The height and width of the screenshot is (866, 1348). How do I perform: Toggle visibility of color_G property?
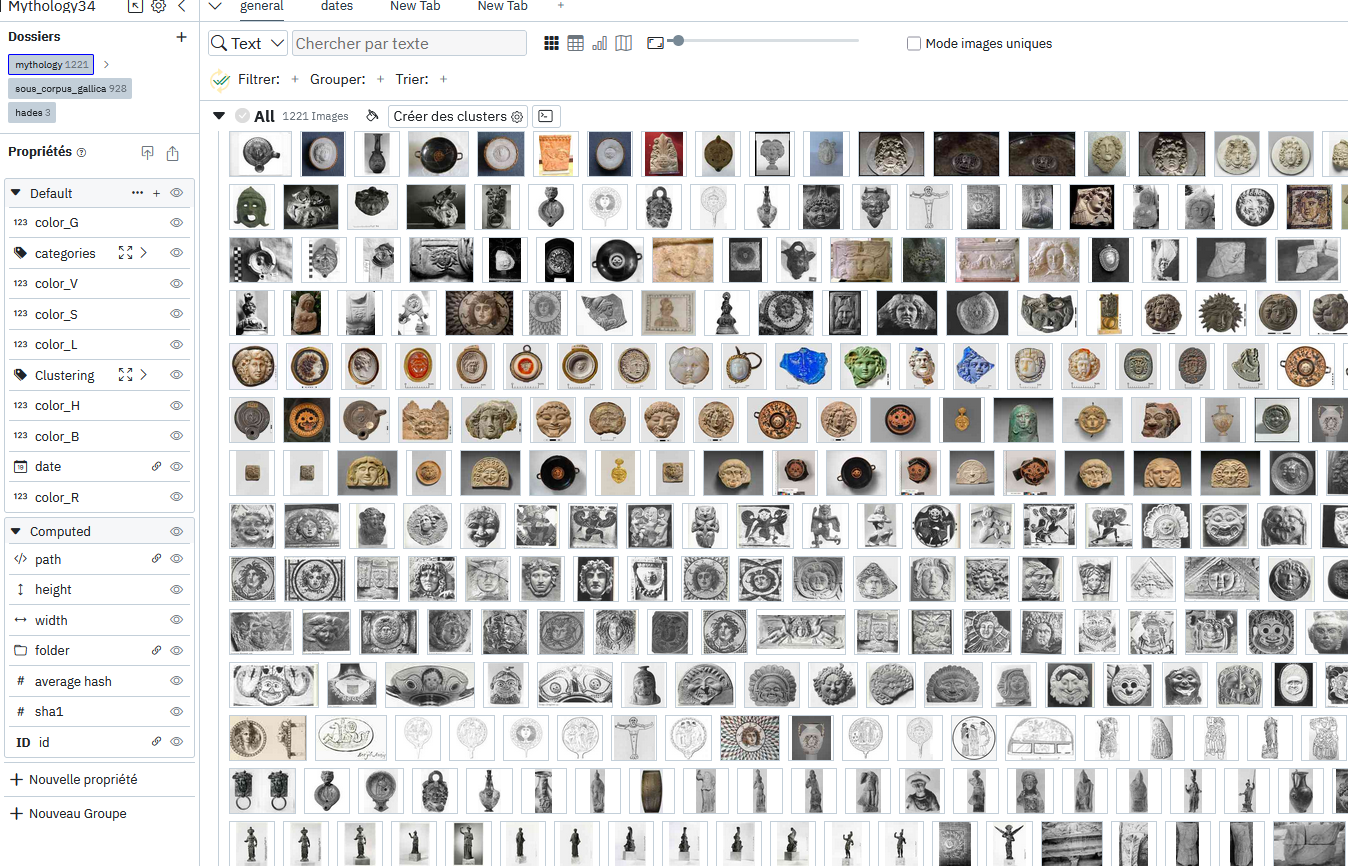[x=176, y=223]
